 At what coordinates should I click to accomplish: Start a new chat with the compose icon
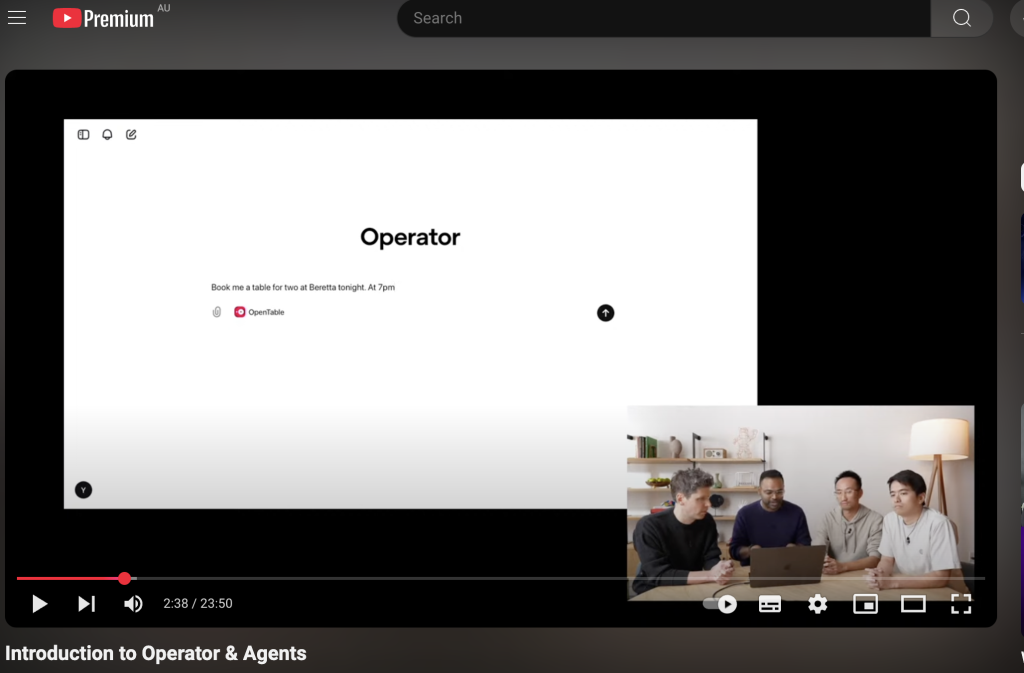click(x=131, y=133)
